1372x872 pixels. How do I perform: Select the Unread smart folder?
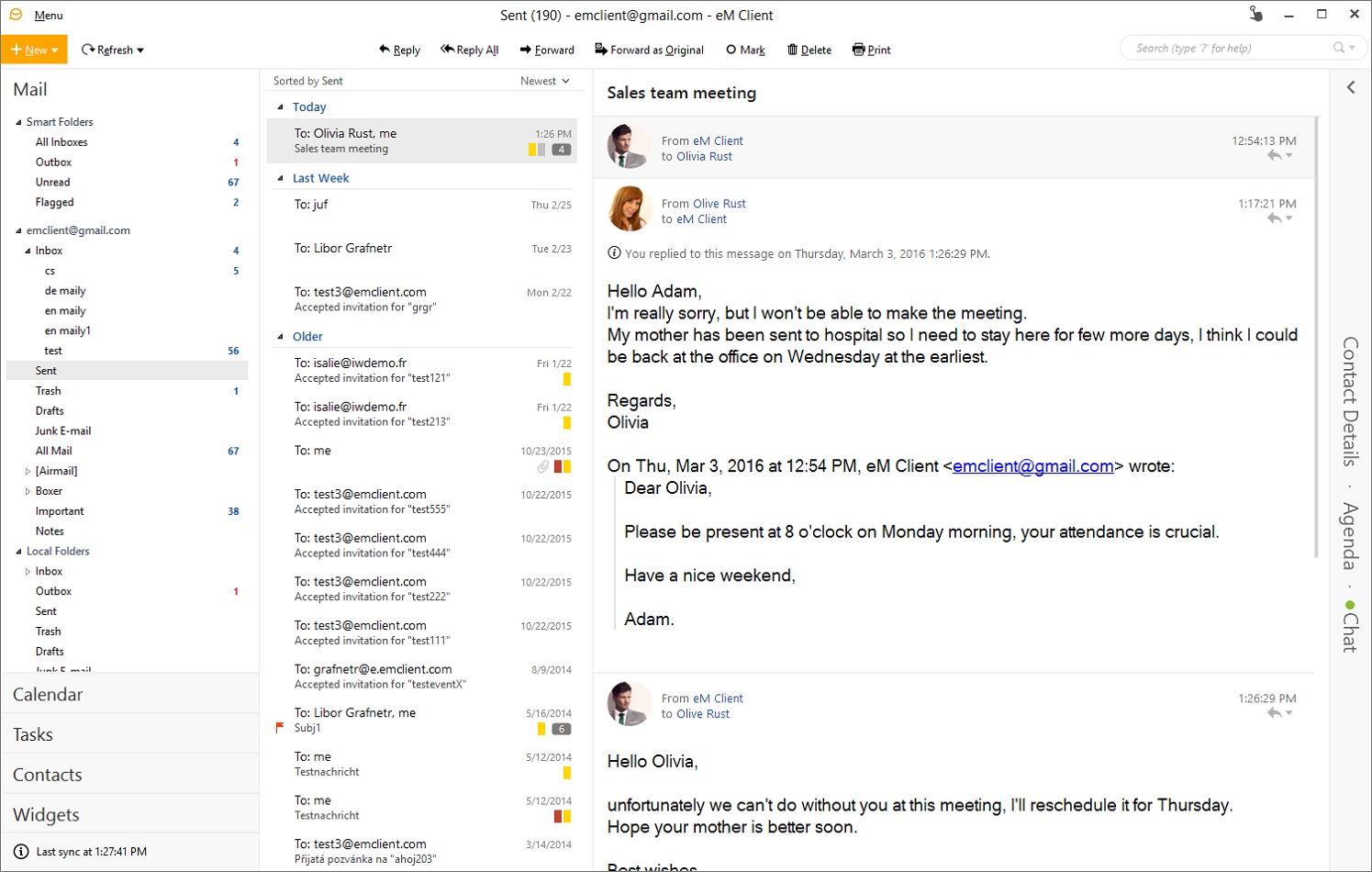[53, 183]
